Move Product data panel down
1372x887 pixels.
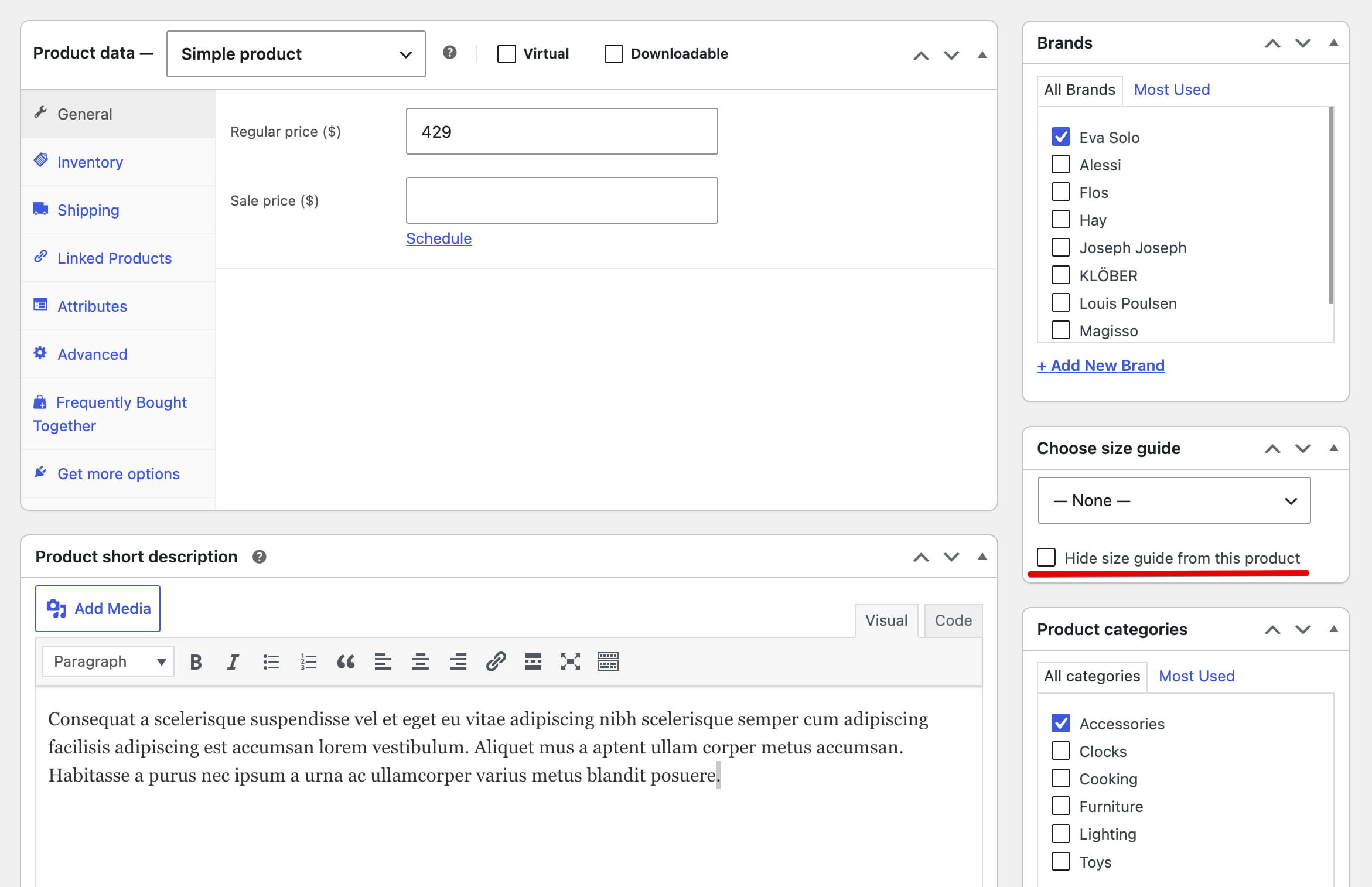951,56
